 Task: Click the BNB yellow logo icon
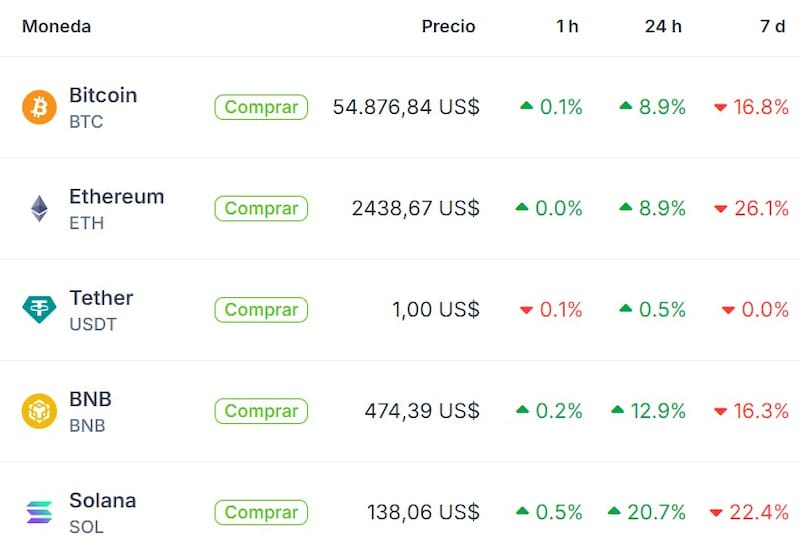tap(39, 411)
